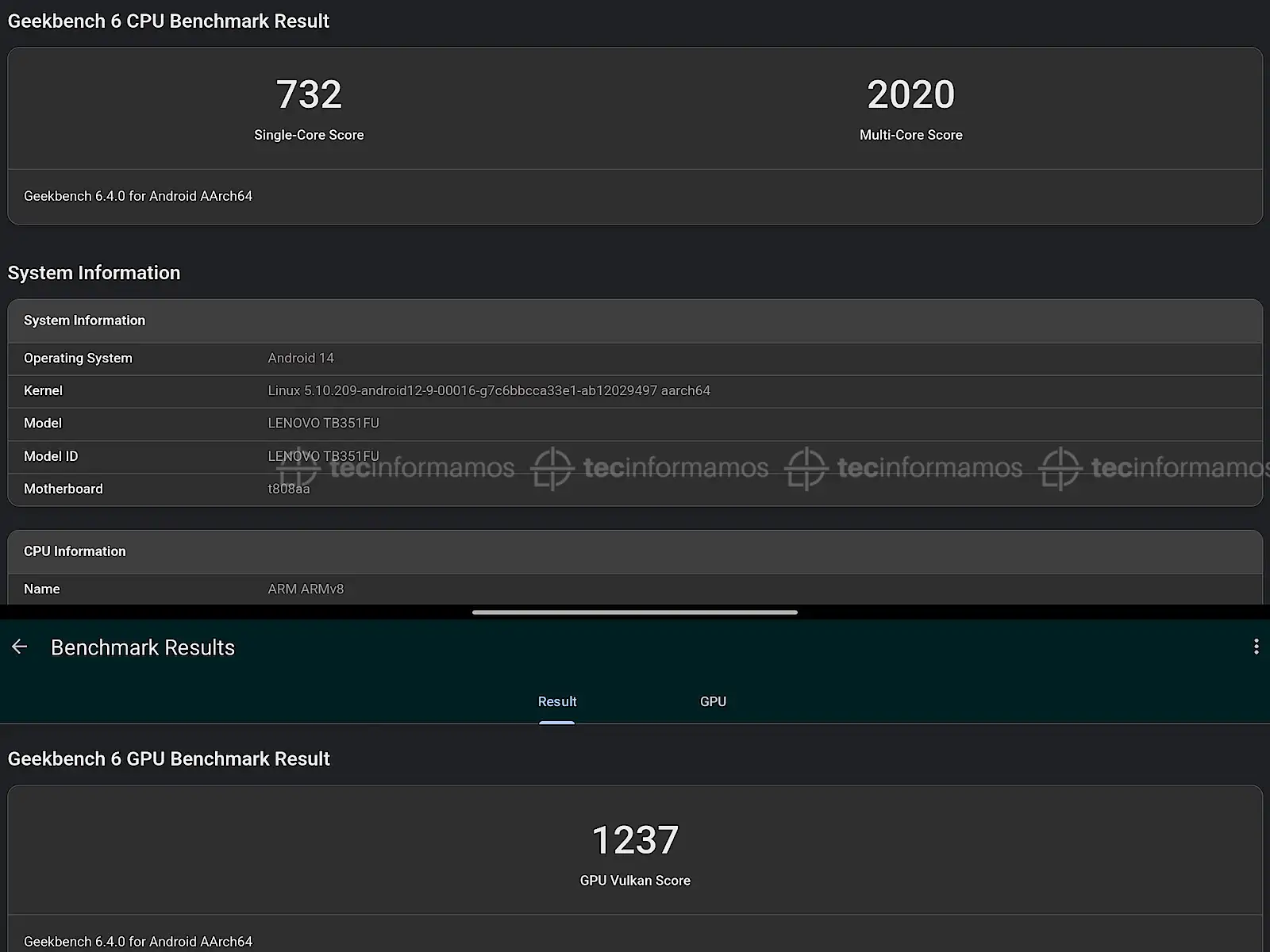This screenshot has height=952, width=1270.
Task: Click the 1237 GPU Vulkan score
Action: (x=635, y=840)
